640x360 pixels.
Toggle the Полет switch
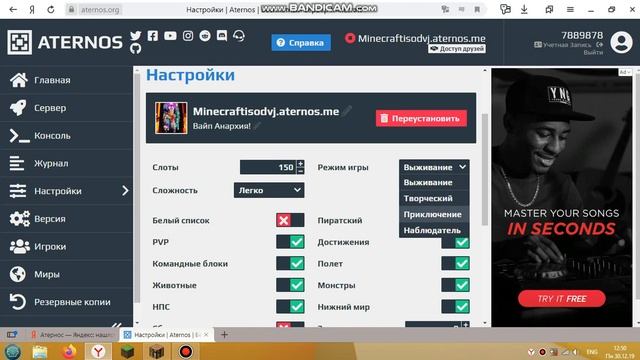pyautogui.click(x=455, y=263)
